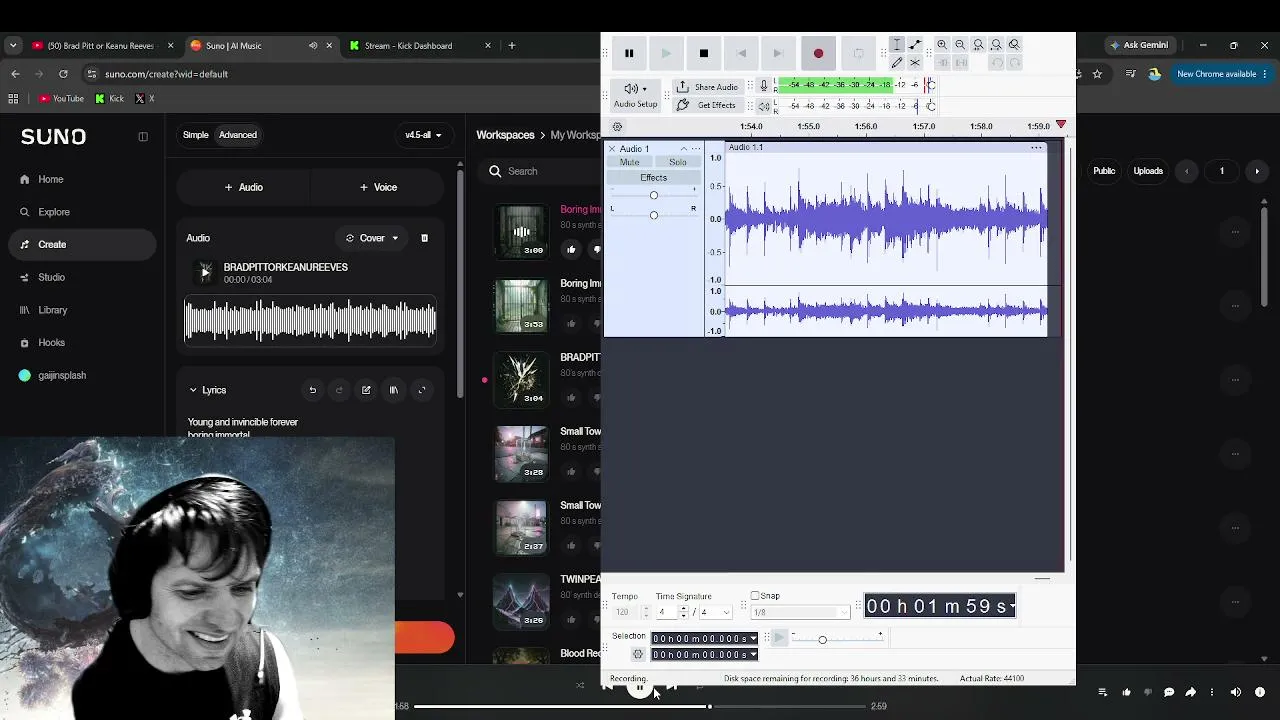Image resolution: width=1280 pixels, height=720 pixels.
Task: Open Effects for Audio 1 track
Action: coord(653,178)
